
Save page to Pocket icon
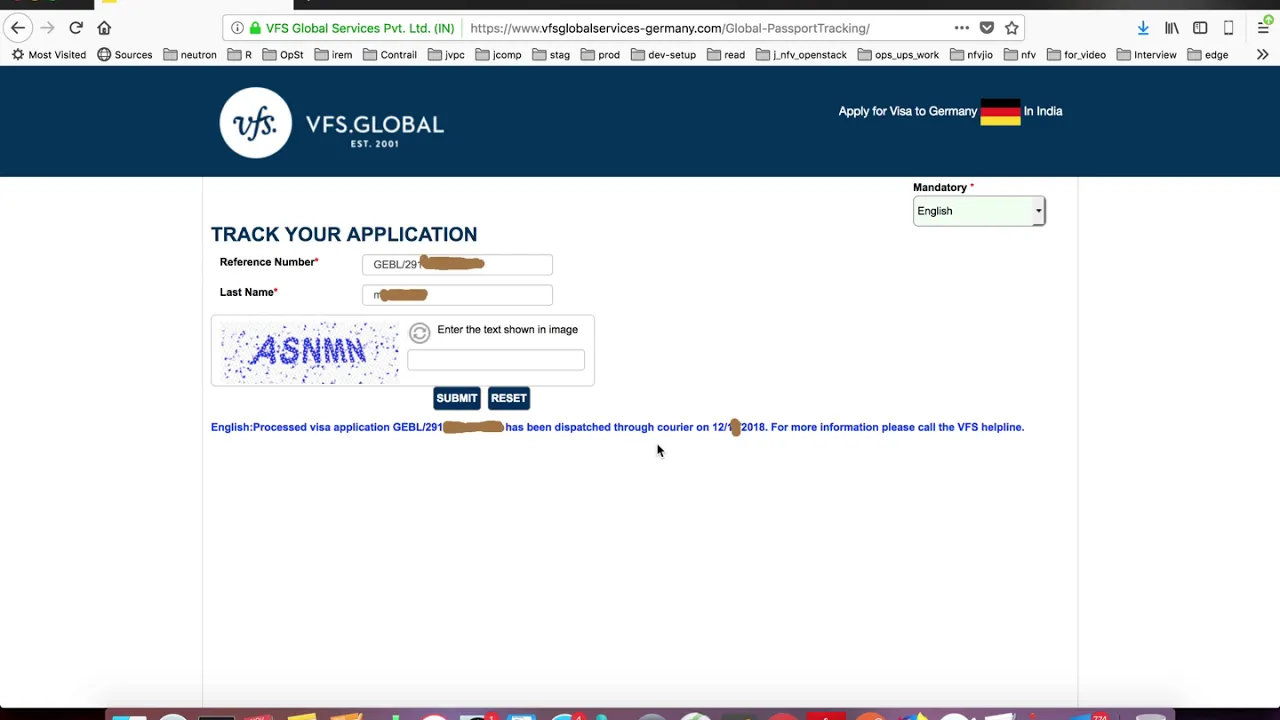[x=987, y=28]
